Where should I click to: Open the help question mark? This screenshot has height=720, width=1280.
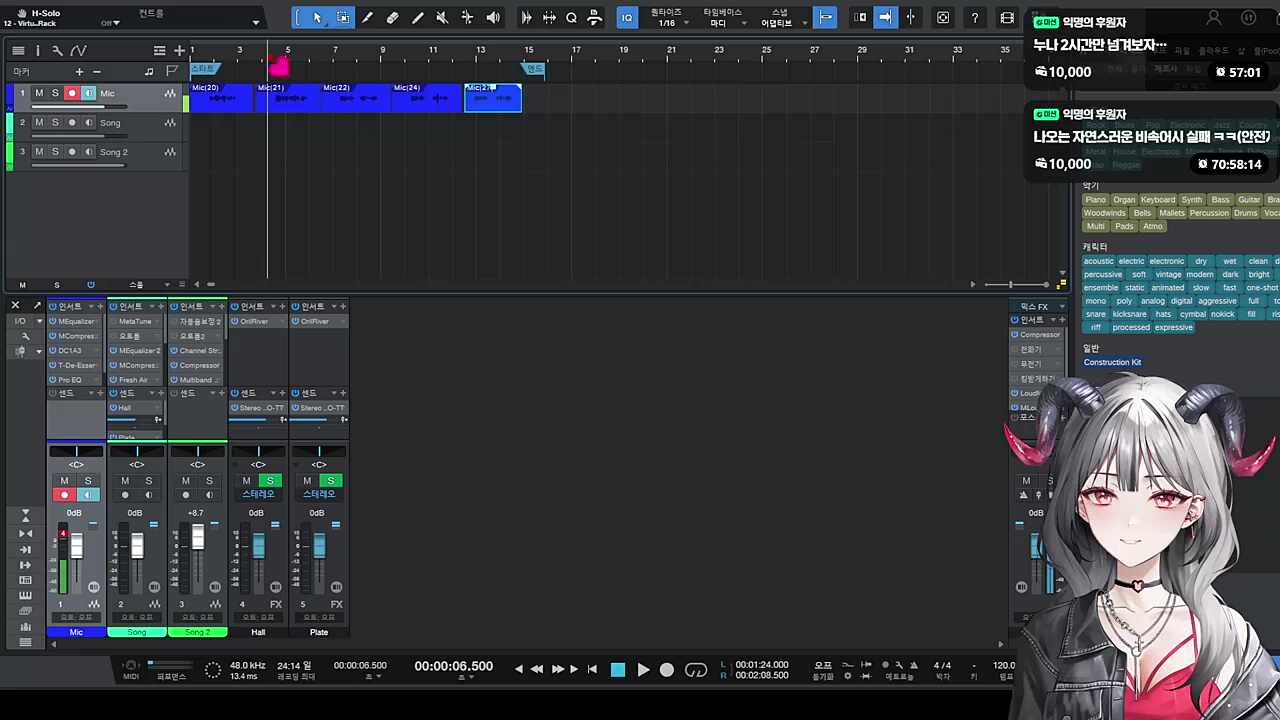pos(975,18)
